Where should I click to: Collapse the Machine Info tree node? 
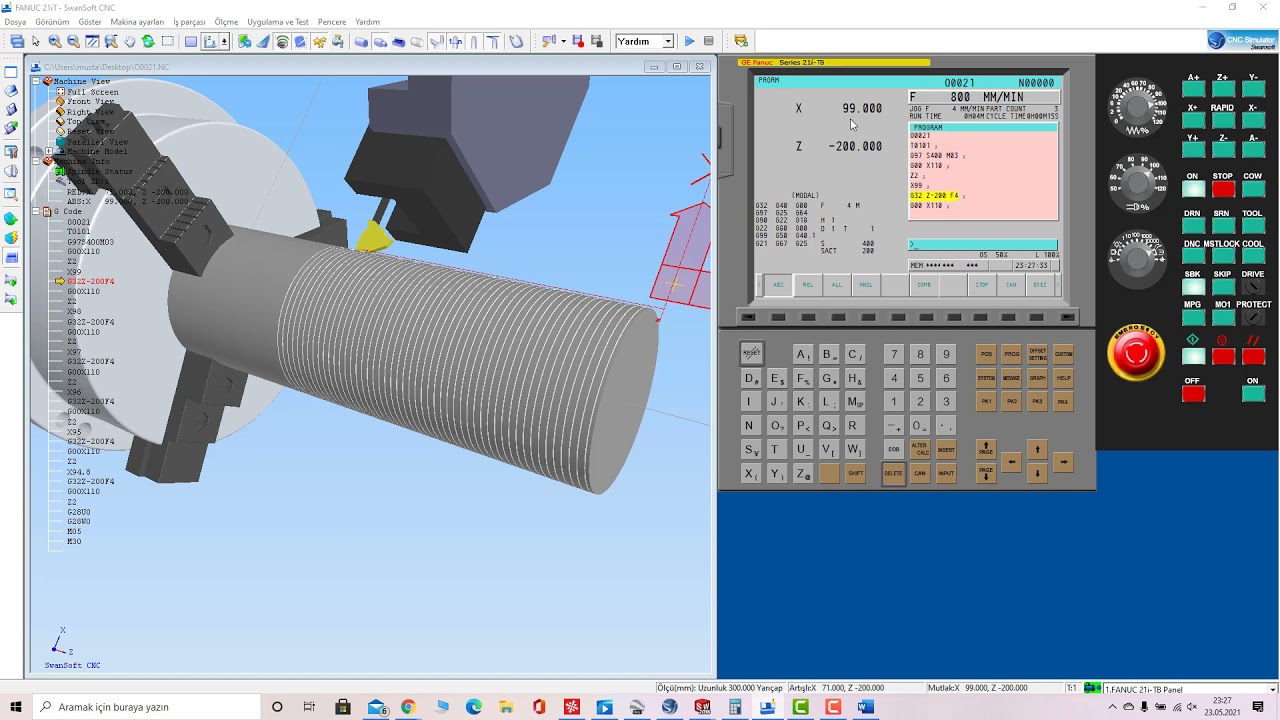click(37, 161)
